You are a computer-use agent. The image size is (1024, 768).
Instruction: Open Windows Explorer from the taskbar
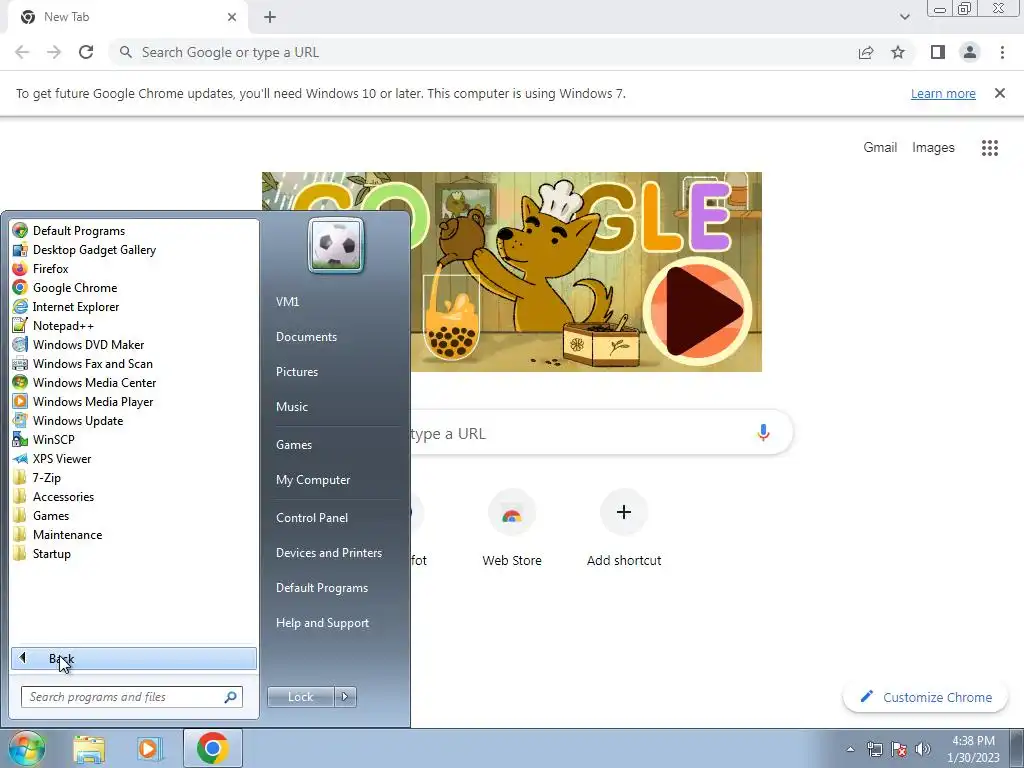89,749
